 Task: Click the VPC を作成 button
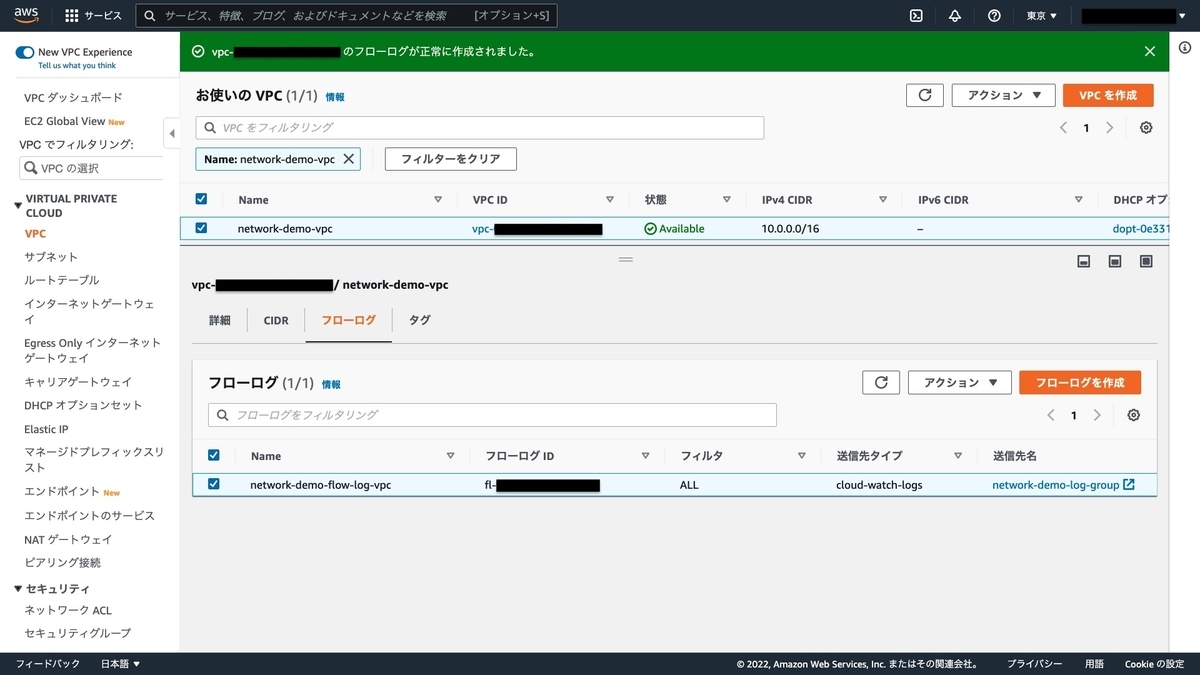click(x=1108, y=95)
